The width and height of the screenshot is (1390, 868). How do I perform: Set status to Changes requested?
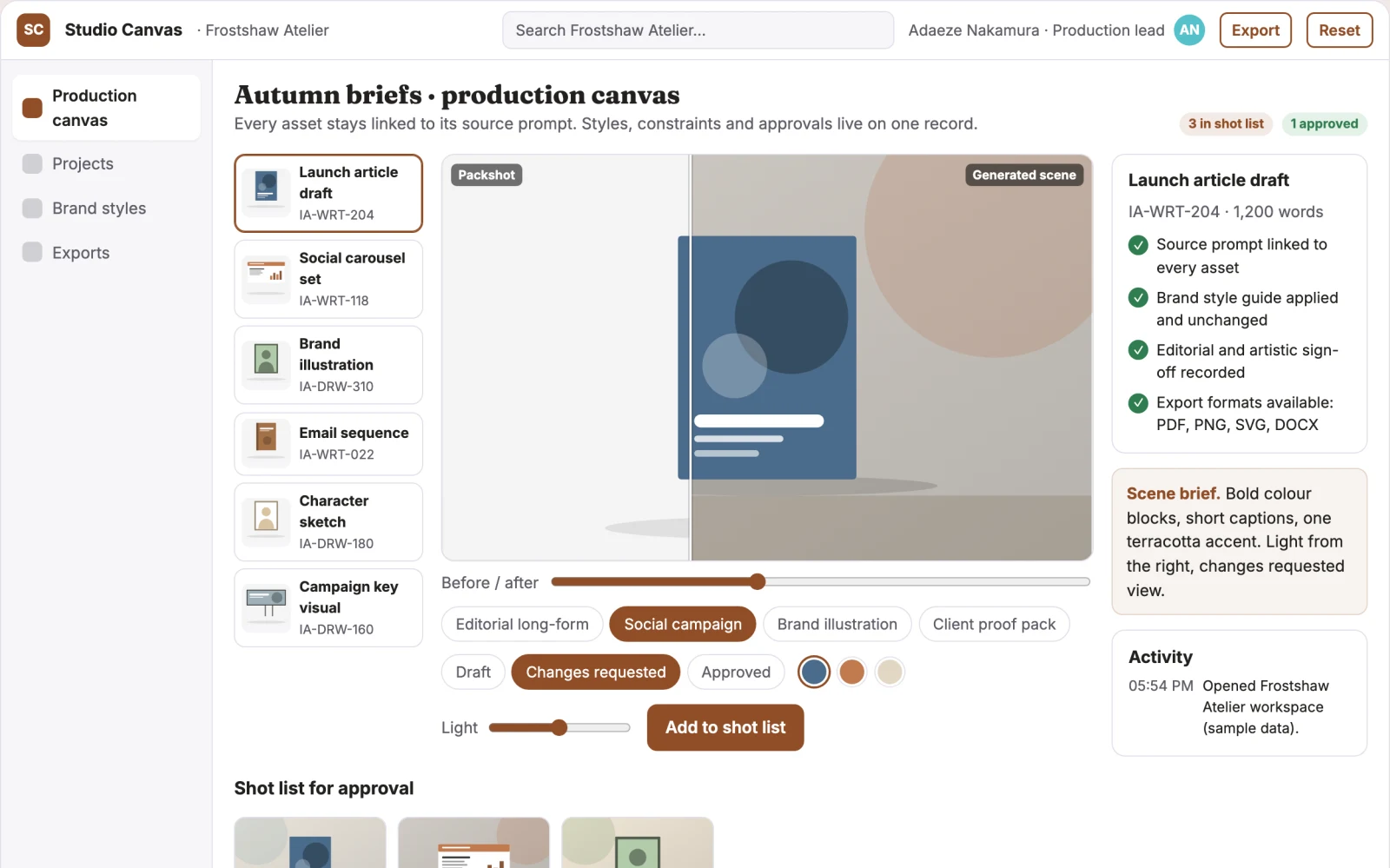pos(596,672)
